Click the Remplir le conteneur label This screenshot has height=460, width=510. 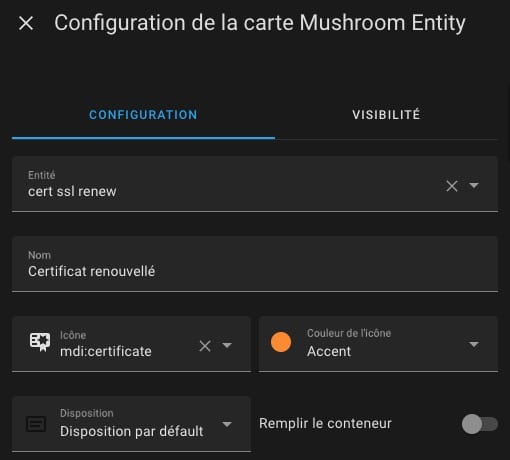coord(325,424)
